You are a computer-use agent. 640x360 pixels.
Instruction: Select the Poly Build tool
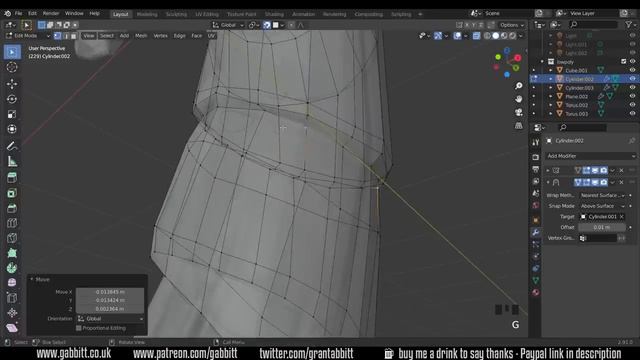[12, 253]
